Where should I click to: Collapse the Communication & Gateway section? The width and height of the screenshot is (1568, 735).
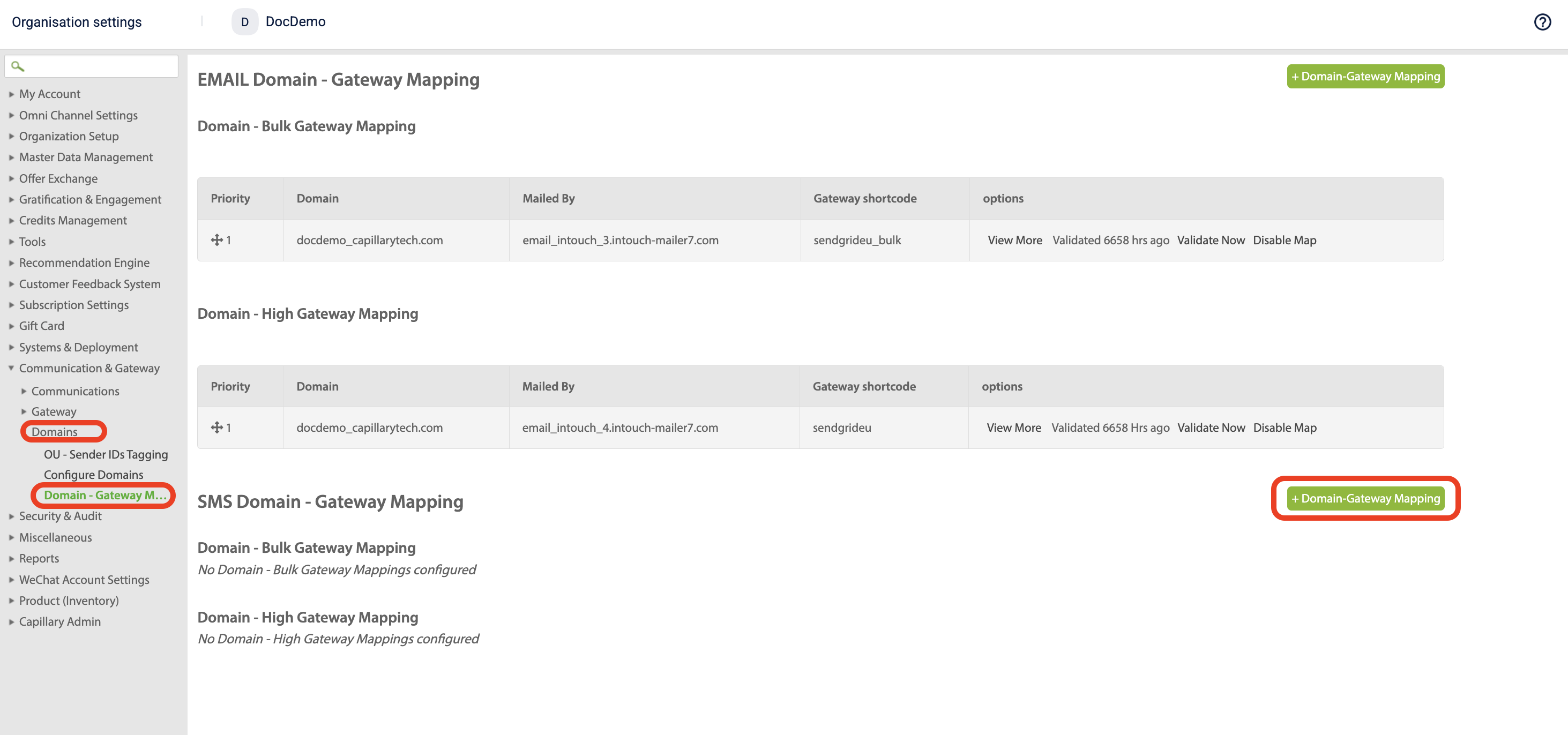12,368
